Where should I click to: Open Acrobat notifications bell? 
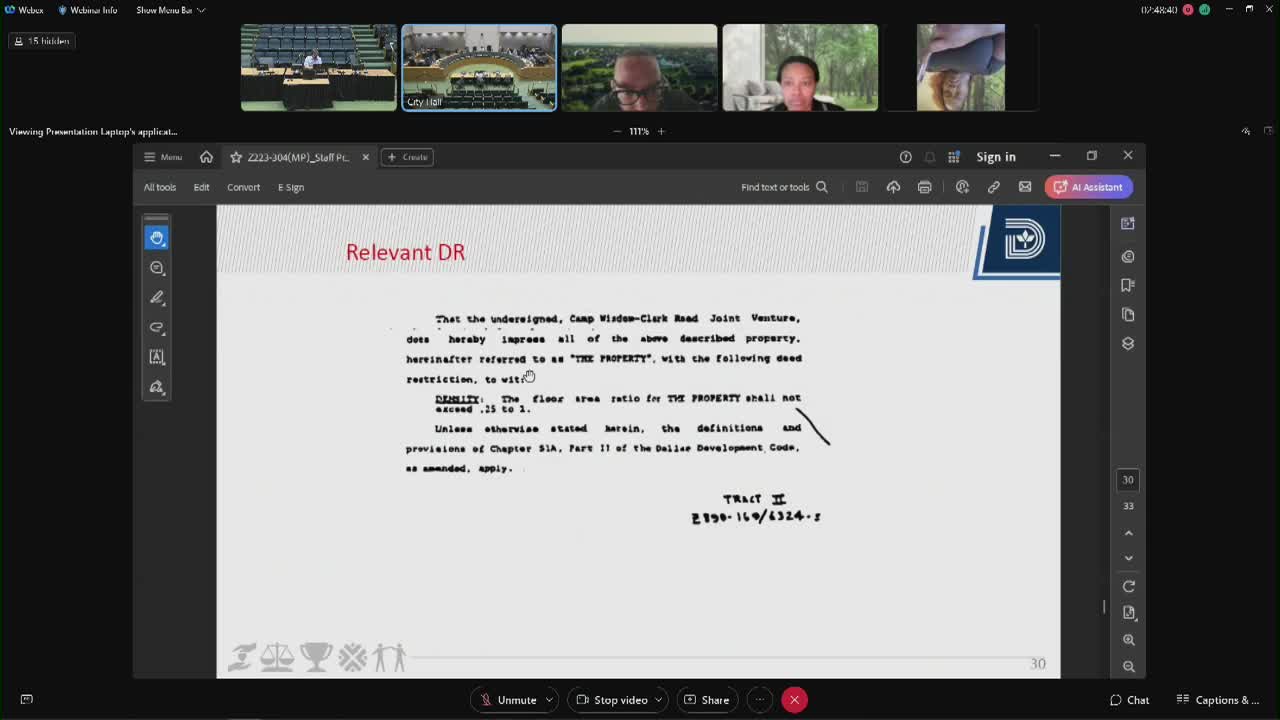point(930,157)
